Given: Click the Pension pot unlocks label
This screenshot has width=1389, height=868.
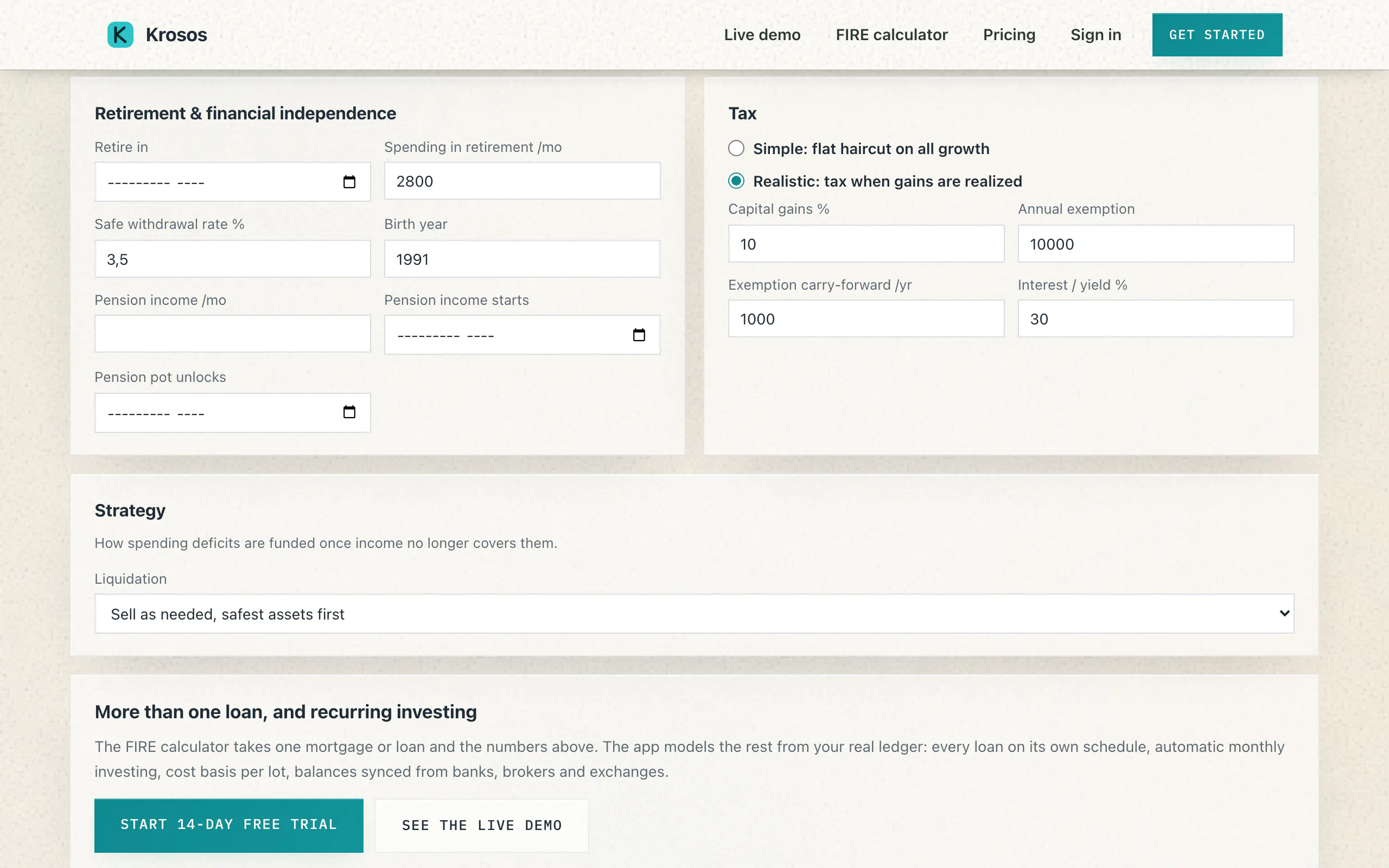Looking at the screenshot, I should tap(160, 377).
